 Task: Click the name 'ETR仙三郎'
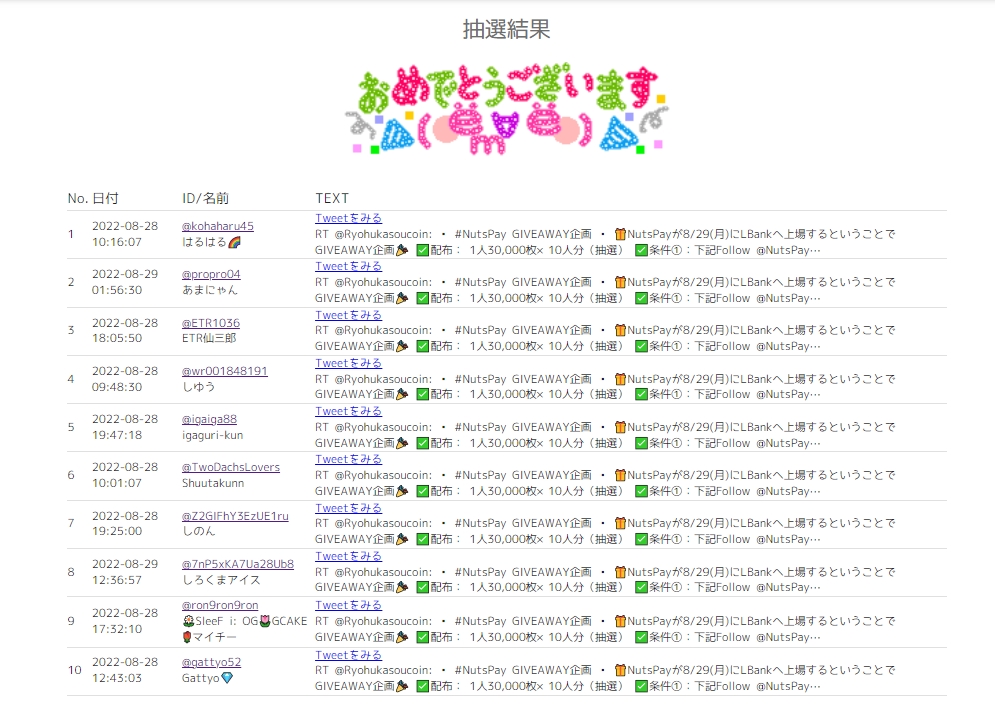[x=209, y=338]
